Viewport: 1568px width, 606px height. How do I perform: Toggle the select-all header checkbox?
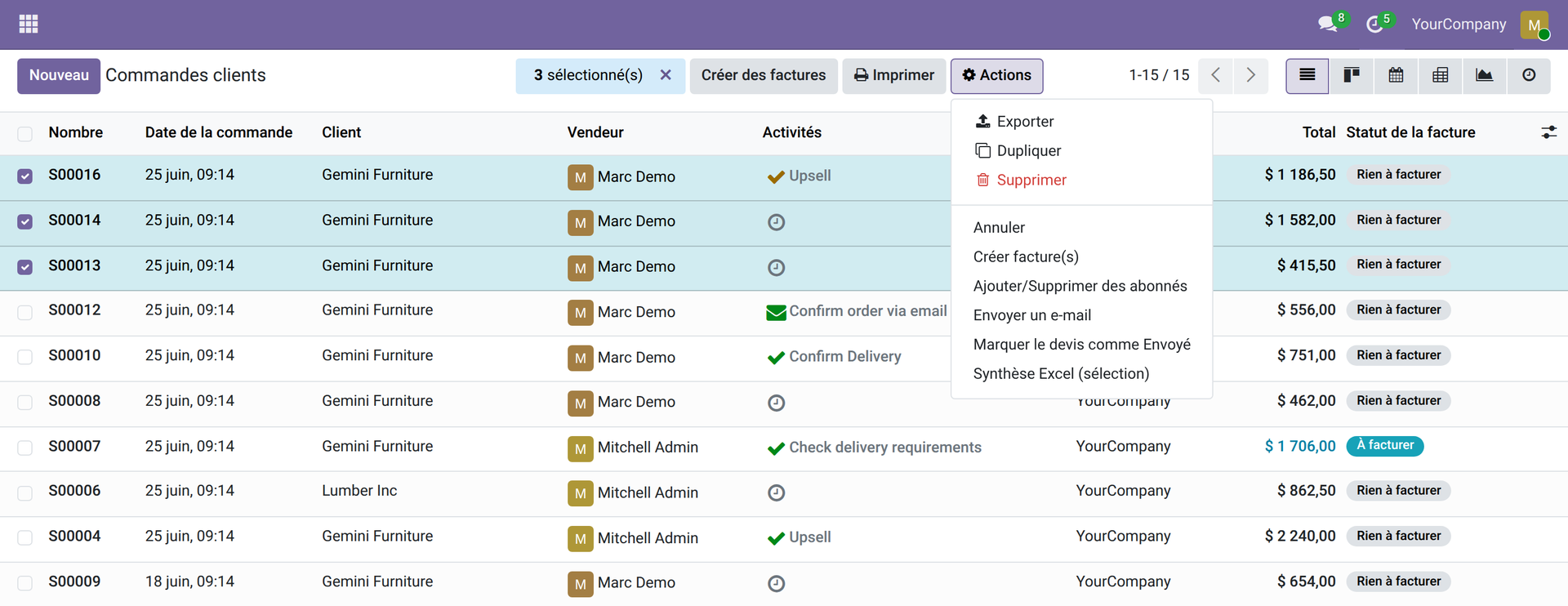point(25,133)
